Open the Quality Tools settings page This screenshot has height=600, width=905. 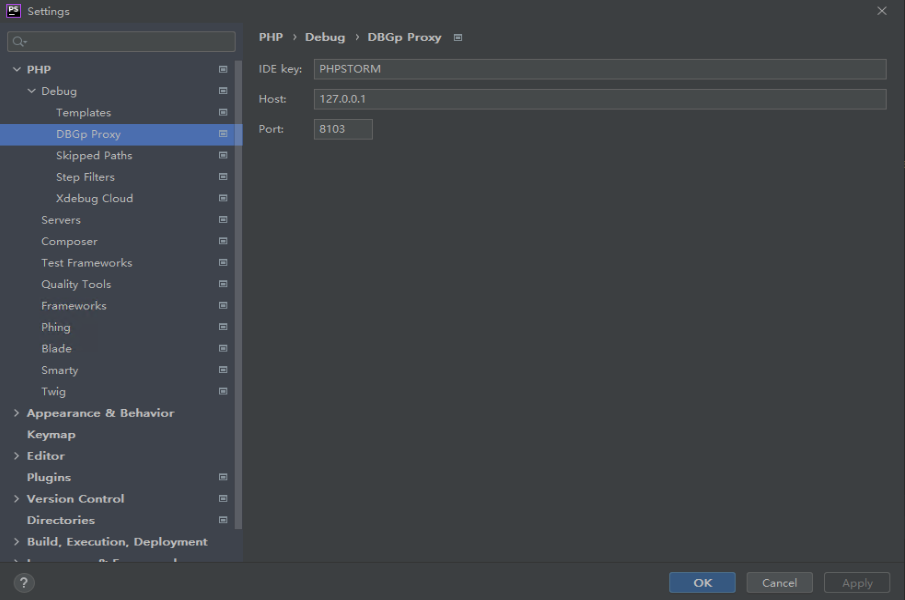coord(76,284)
